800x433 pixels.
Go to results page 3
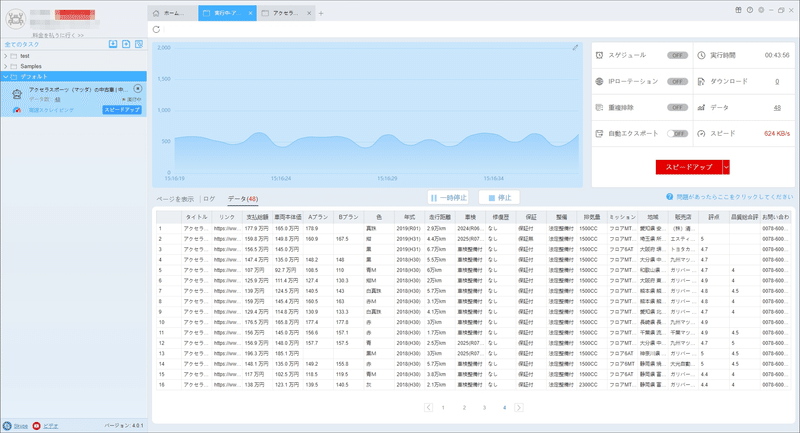(484, 407)
